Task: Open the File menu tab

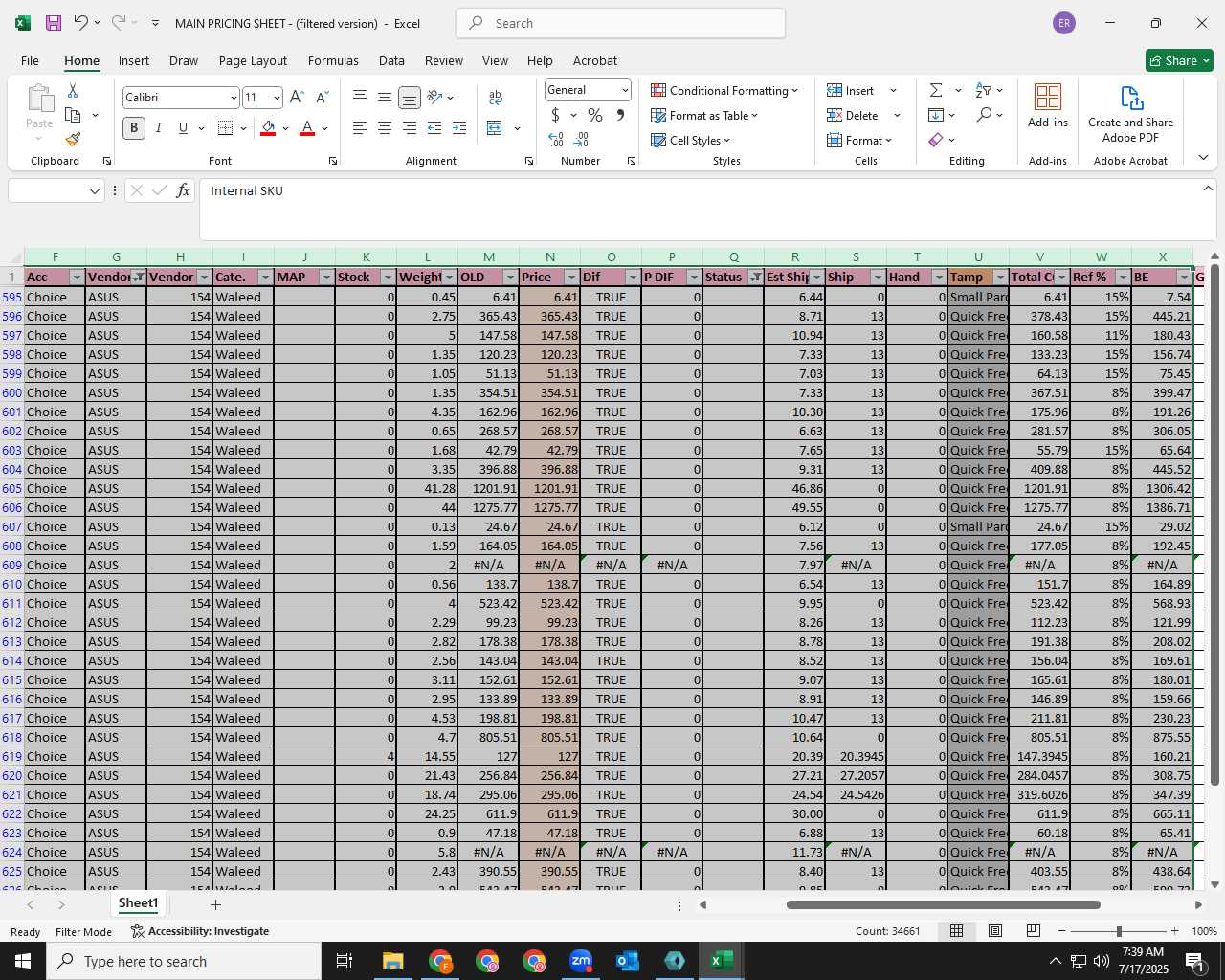Action: tap(30, 60)
